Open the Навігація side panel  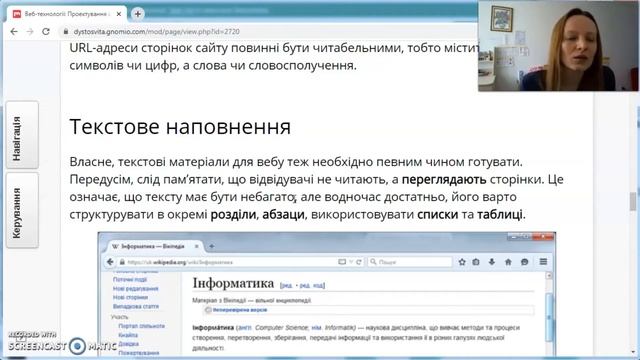[x=22, y=135]
